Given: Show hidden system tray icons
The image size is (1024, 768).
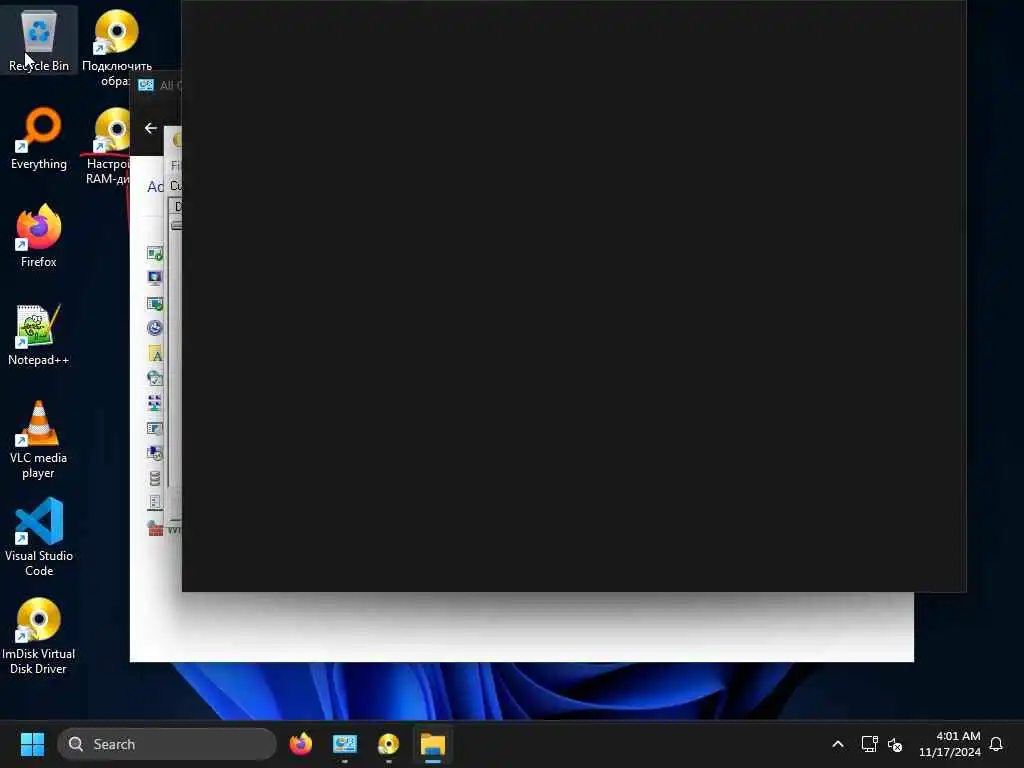Looking at the screenshot, I should click(838, 744).
